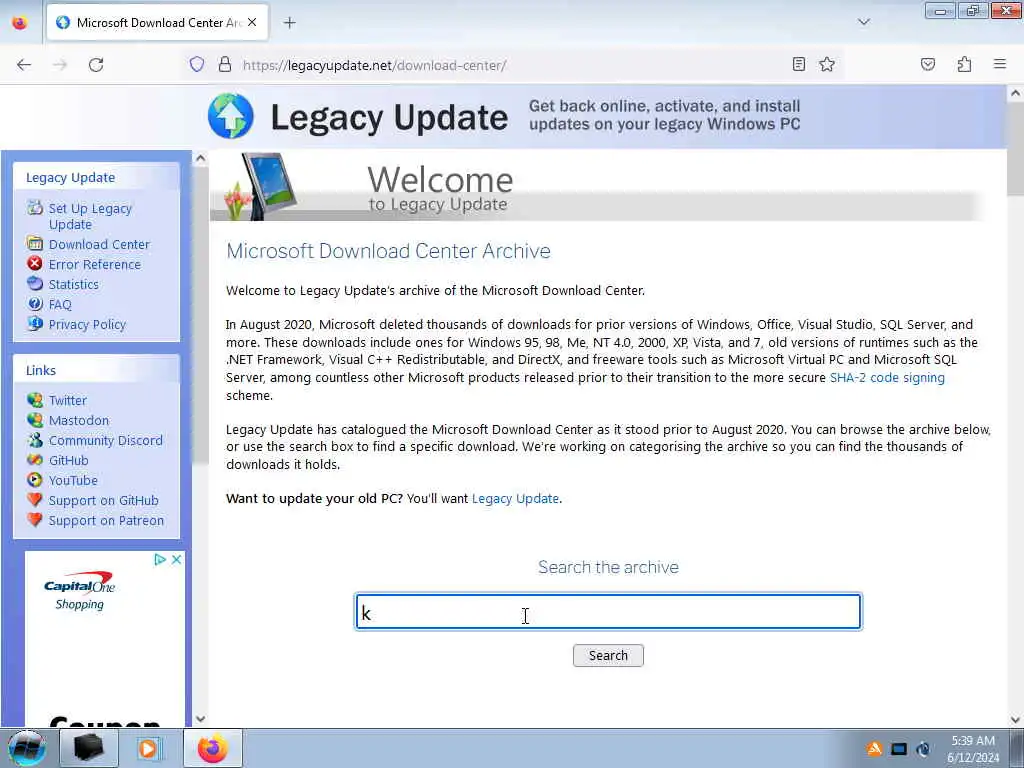Click the Legacy Update globe logo
Screen dimensions: 1024x768
231,116
